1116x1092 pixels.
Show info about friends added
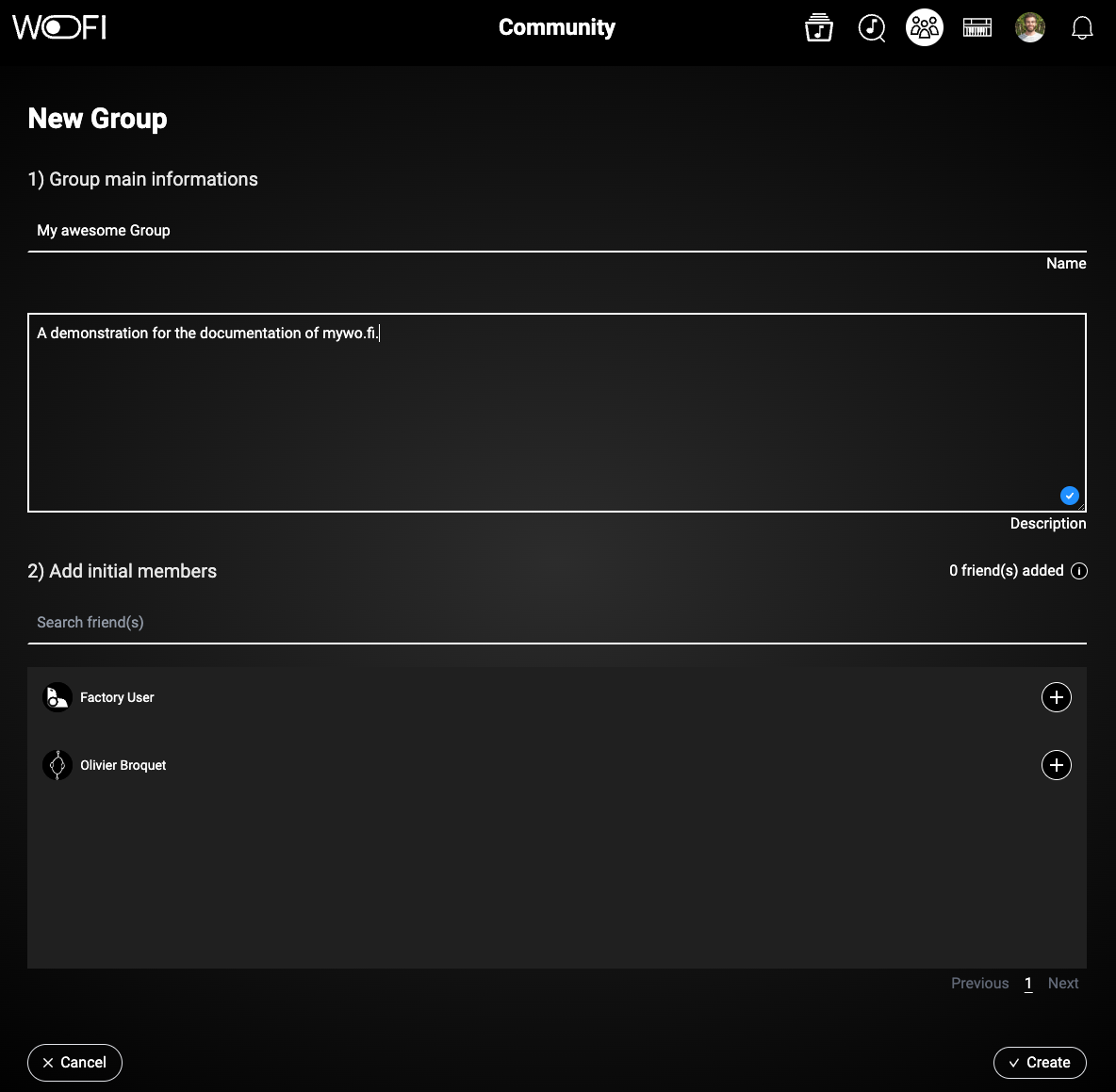pos(1079,571)
